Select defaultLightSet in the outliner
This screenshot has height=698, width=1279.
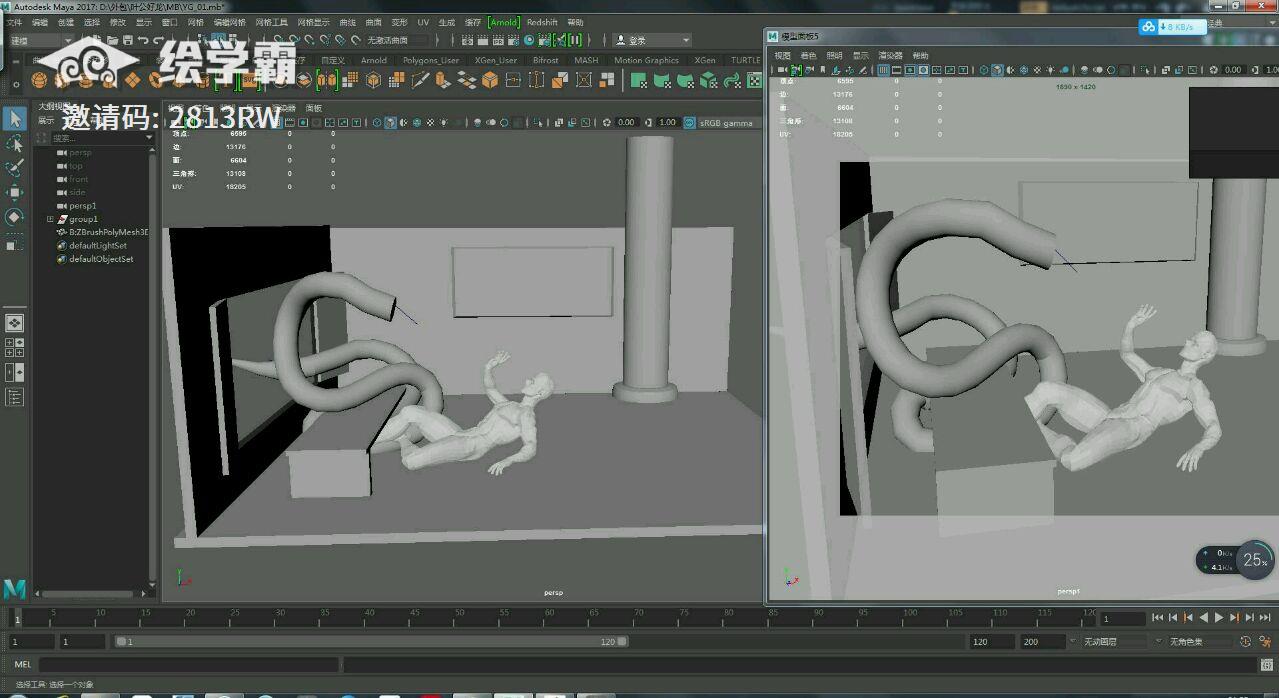click(x=98, y=245)
